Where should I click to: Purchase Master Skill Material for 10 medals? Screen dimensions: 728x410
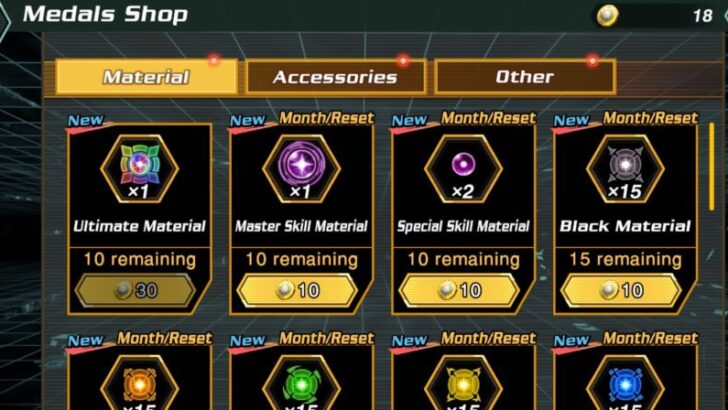tap(297, 290)
